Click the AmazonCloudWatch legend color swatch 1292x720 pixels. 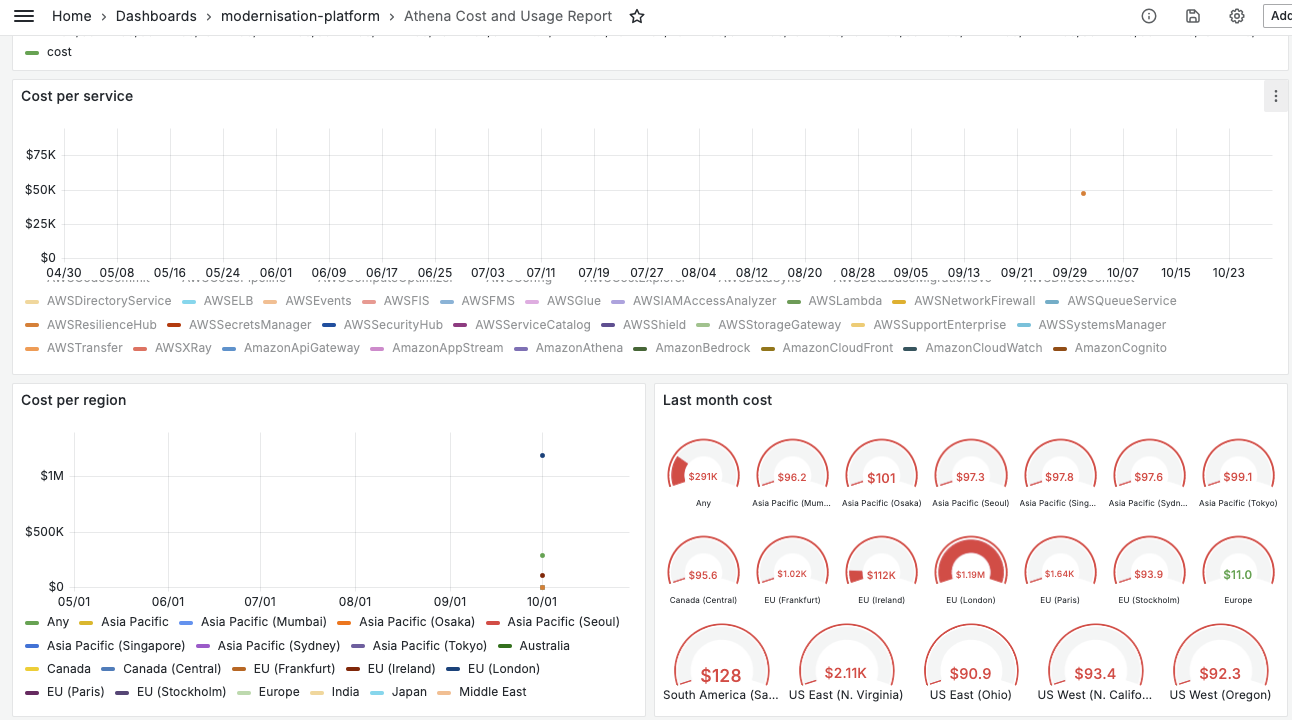[910, 348]
